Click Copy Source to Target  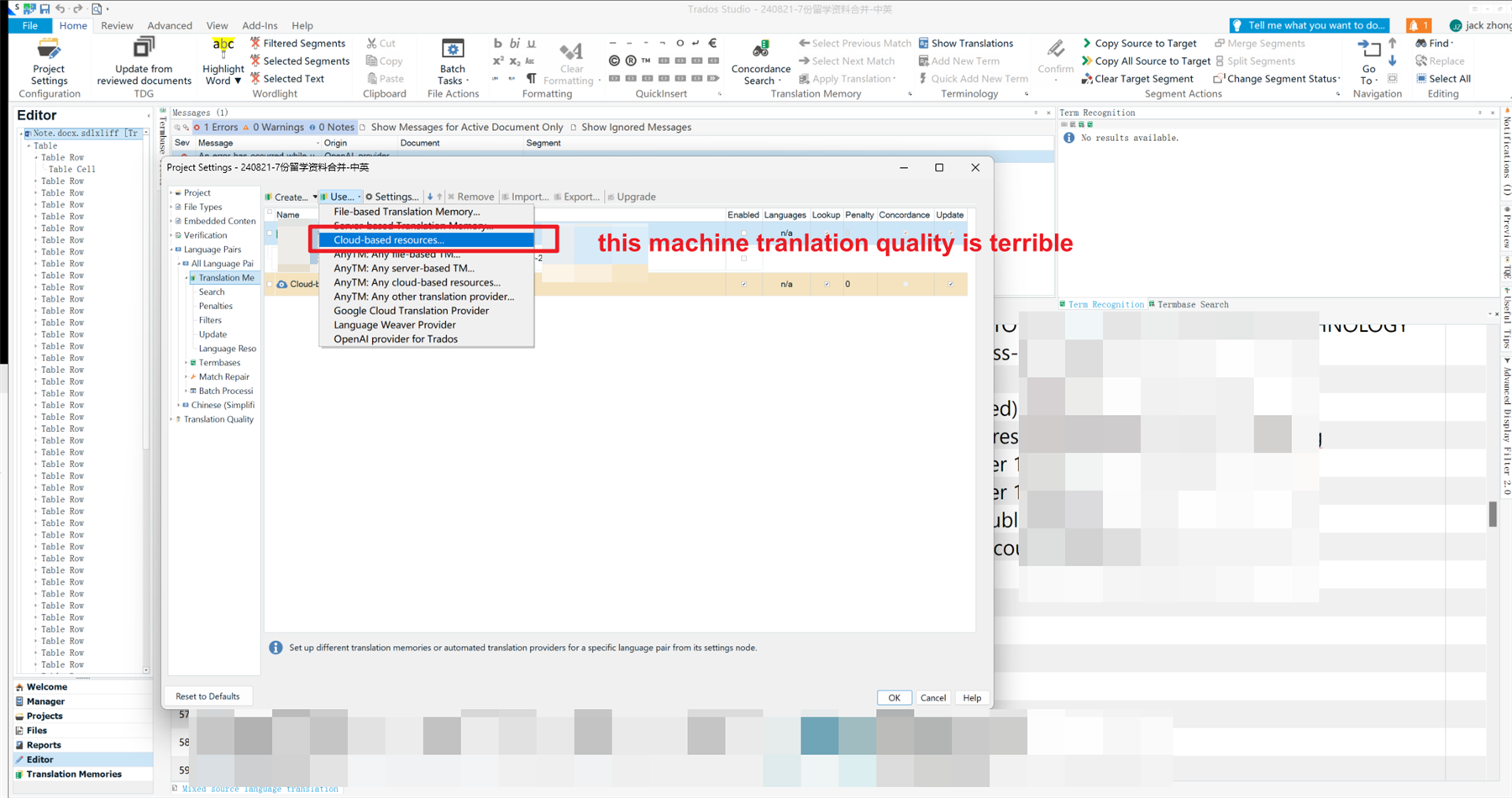[x=1139, y=44]
